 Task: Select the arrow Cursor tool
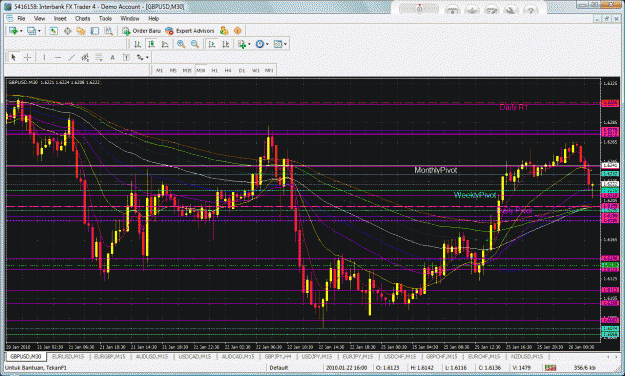pyautogui.click(x=14, y=57)
